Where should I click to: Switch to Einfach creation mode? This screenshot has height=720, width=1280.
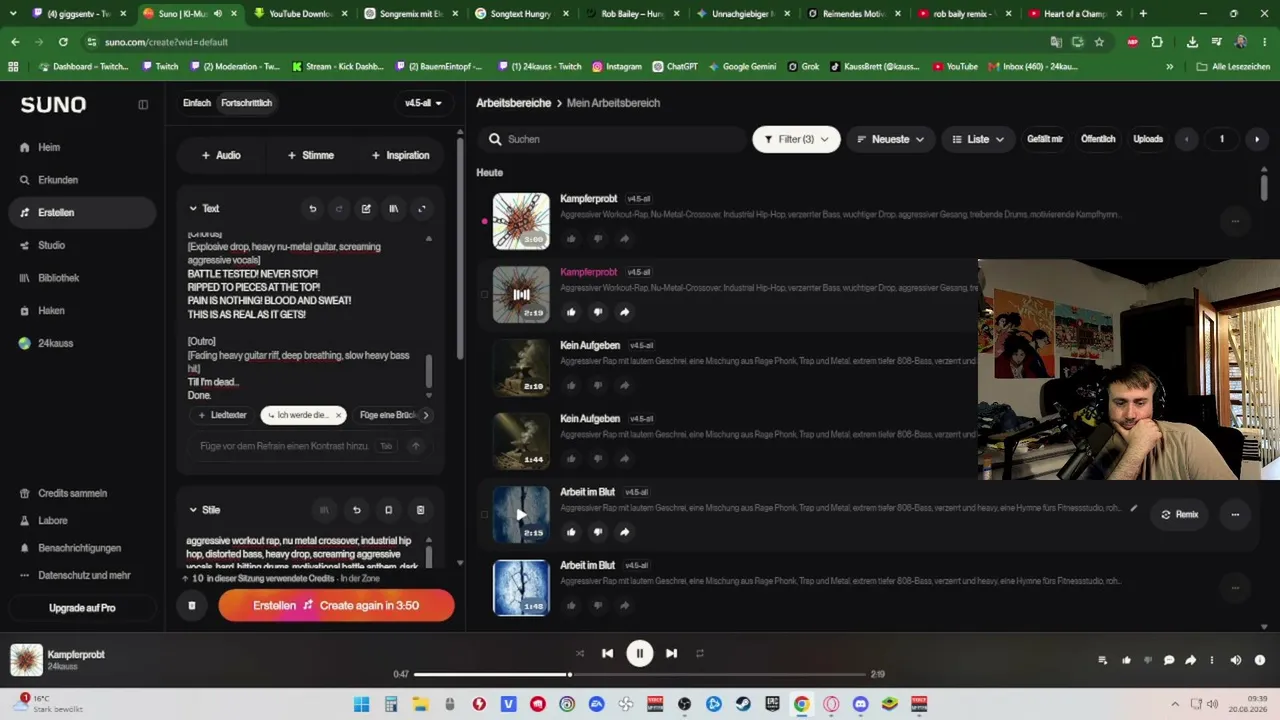pos(197,103)
